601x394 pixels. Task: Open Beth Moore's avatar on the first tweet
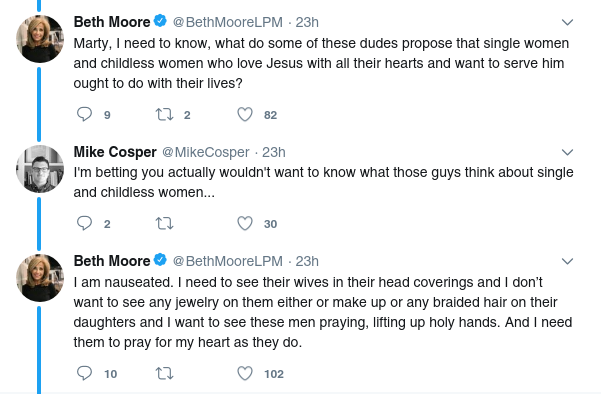tap(40, 39)
